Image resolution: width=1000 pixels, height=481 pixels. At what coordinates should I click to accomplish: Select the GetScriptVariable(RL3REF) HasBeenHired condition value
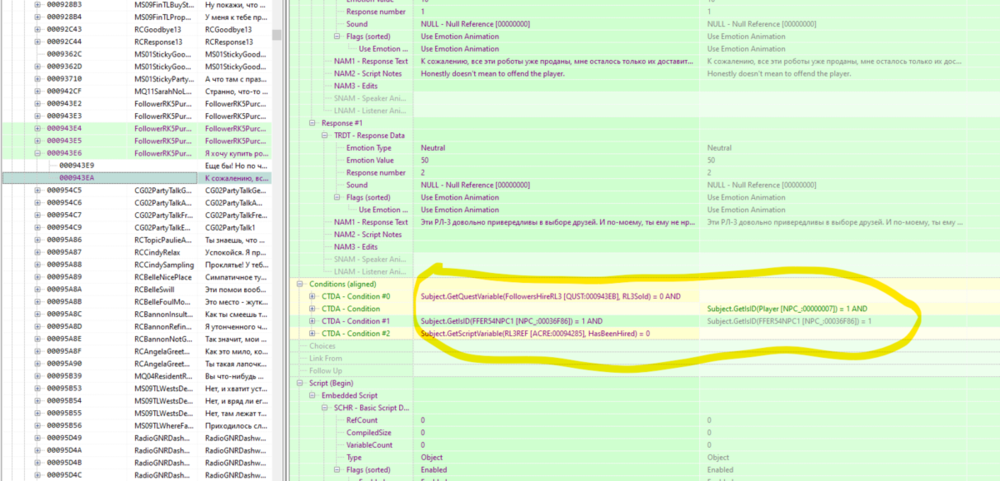[535, 334]
